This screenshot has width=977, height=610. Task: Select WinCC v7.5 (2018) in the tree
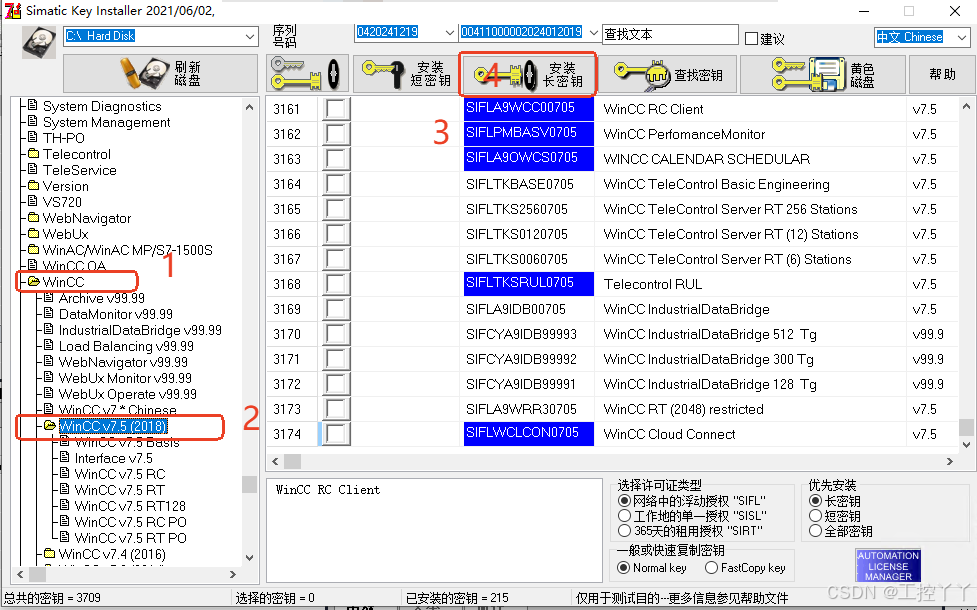click(113, 426)
